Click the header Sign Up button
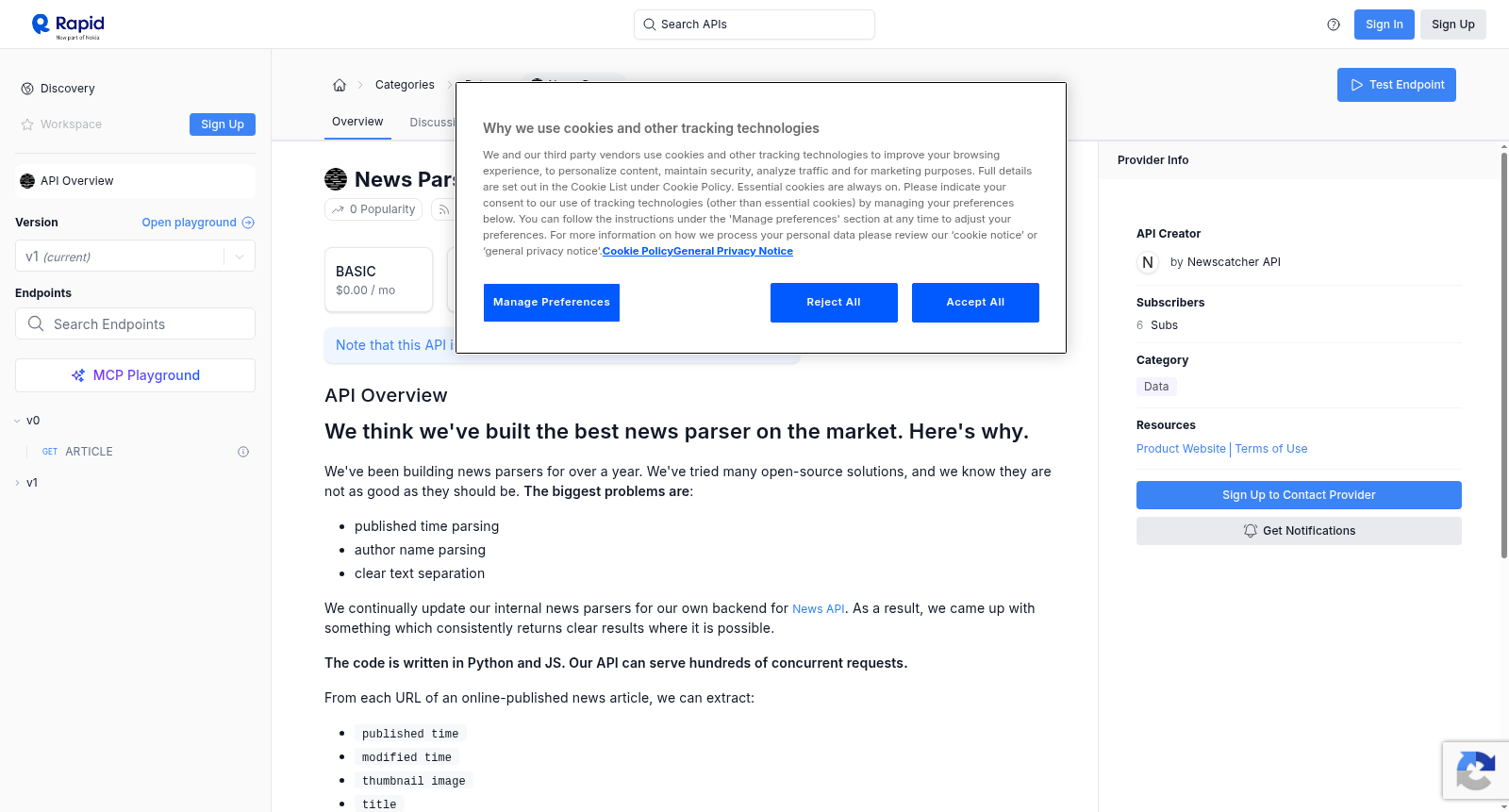This screenshot has width=1509, height=812. (x=1453, y=25)
